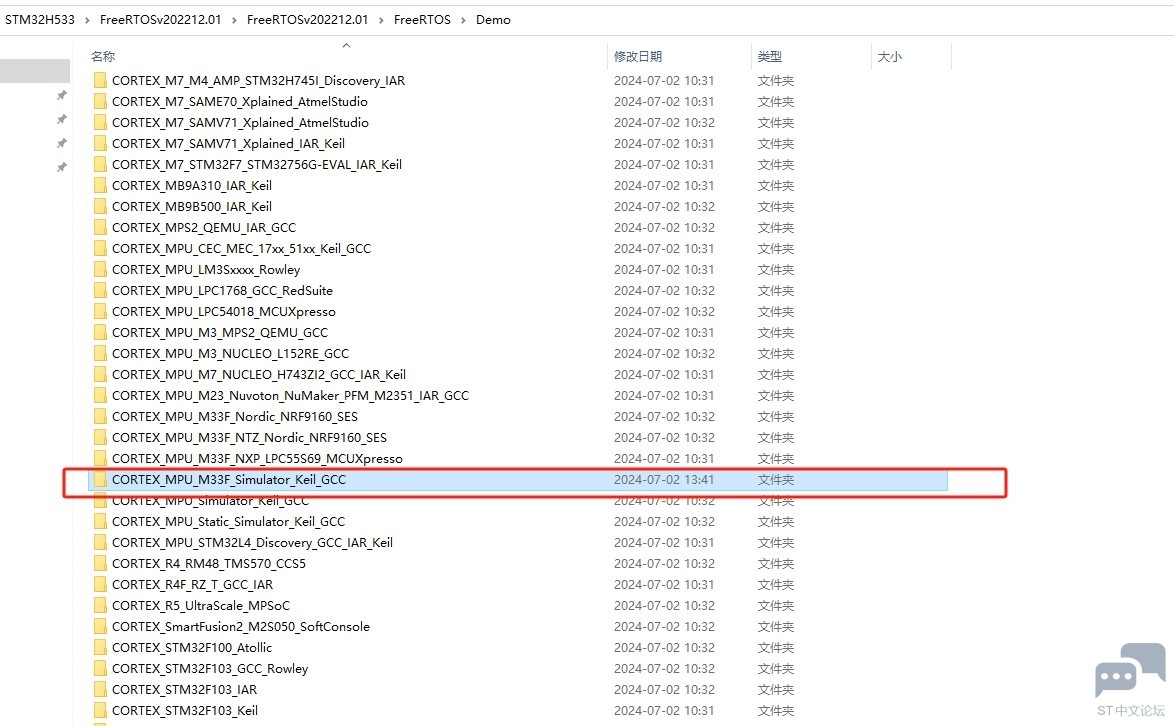Select folder icon of CORTEX_R5_UltraScale_MPSoC
The image size is (1174, 726).
(100, 605)
